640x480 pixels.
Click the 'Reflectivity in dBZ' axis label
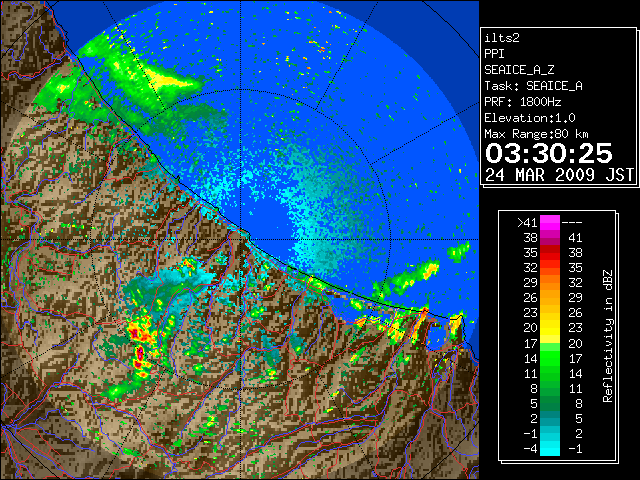point(607,336)
